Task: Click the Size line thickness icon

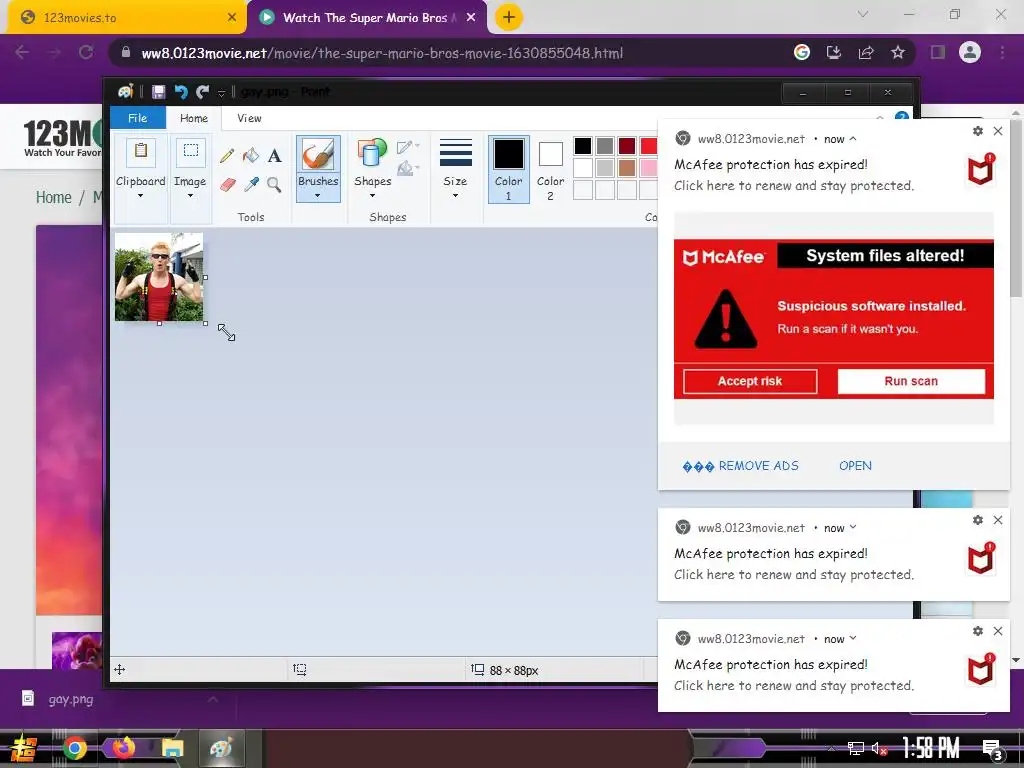Action: [455, 153]
